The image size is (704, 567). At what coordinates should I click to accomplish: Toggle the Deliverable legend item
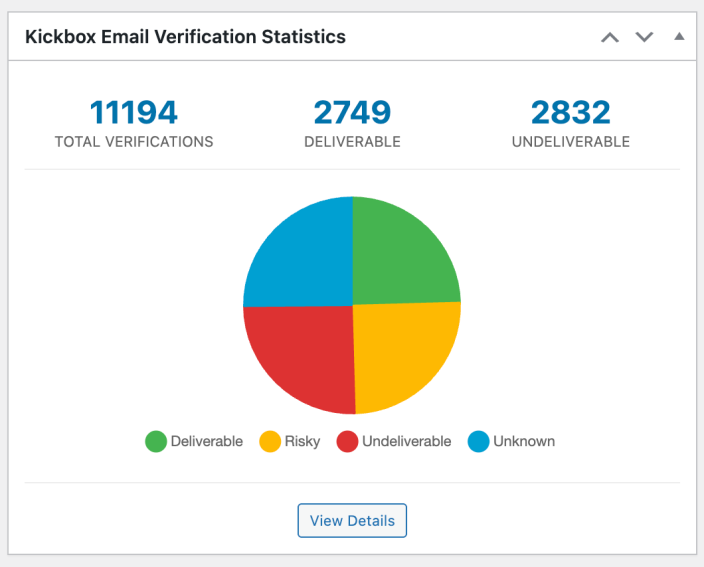(194, 441)
